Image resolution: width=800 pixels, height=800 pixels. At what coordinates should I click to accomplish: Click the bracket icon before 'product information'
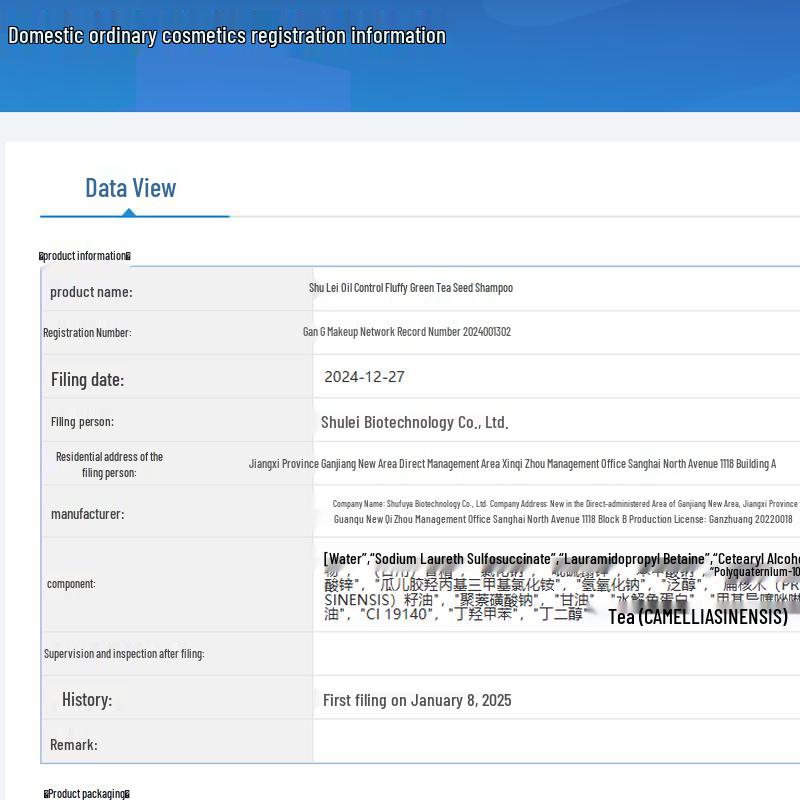point(42,256)
